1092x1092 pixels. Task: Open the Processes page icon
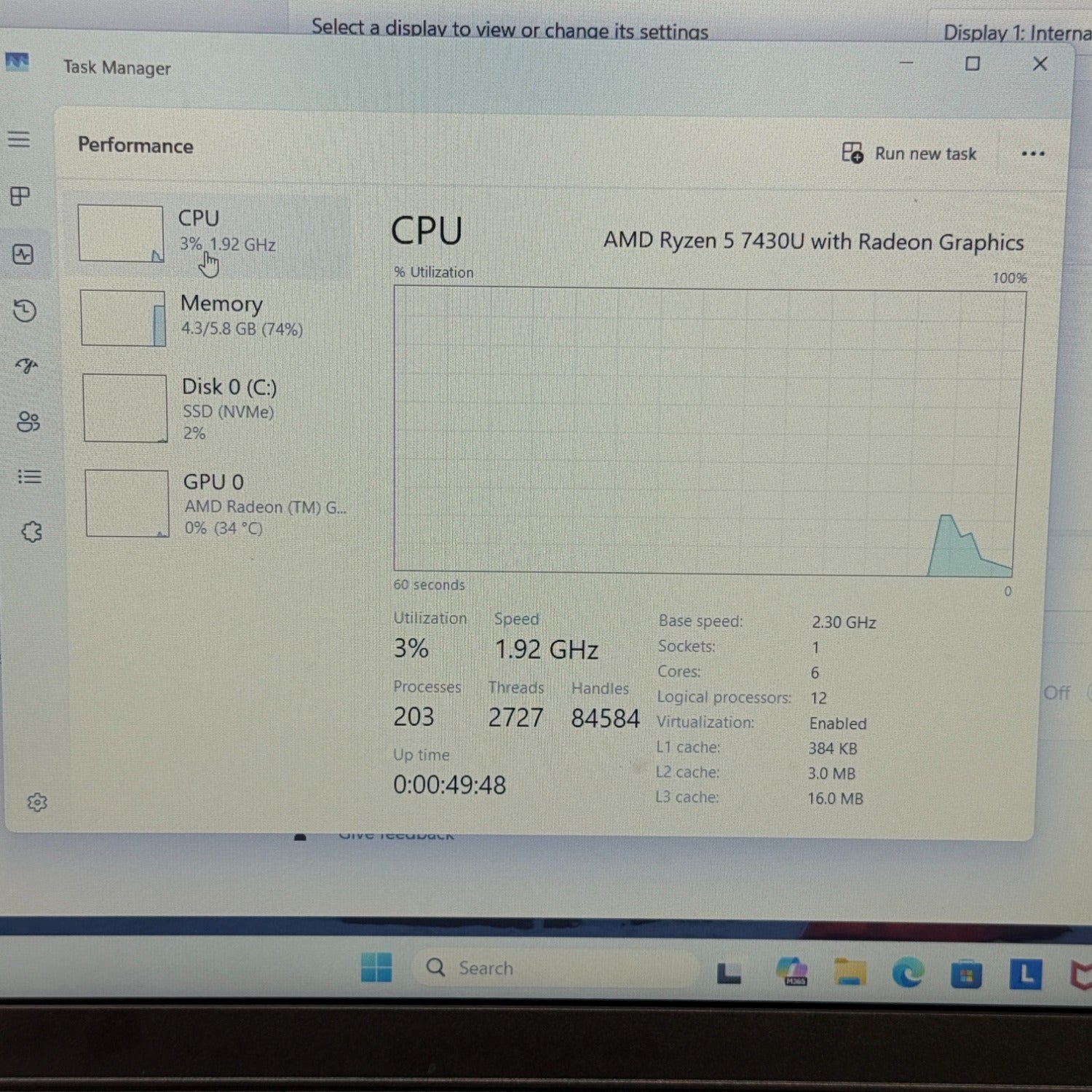[x=20, y=196]
